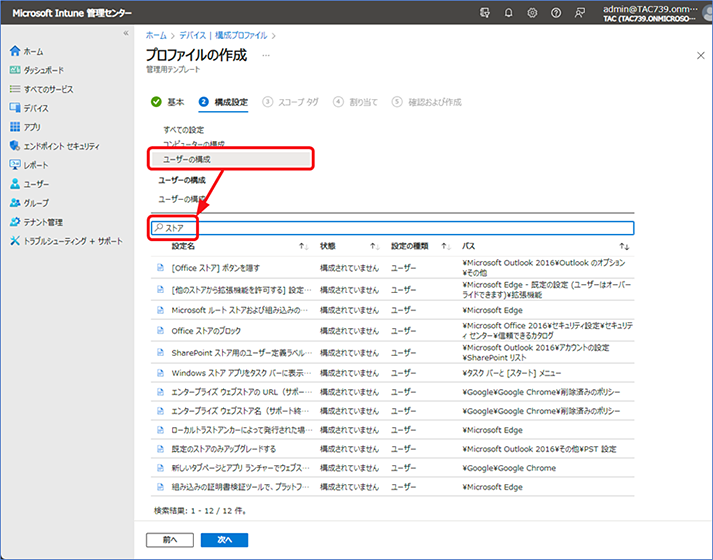Click document icon for Office ストアのブロック
The width and height of the screenshot is (713, 560).
(x=160, y=330)
